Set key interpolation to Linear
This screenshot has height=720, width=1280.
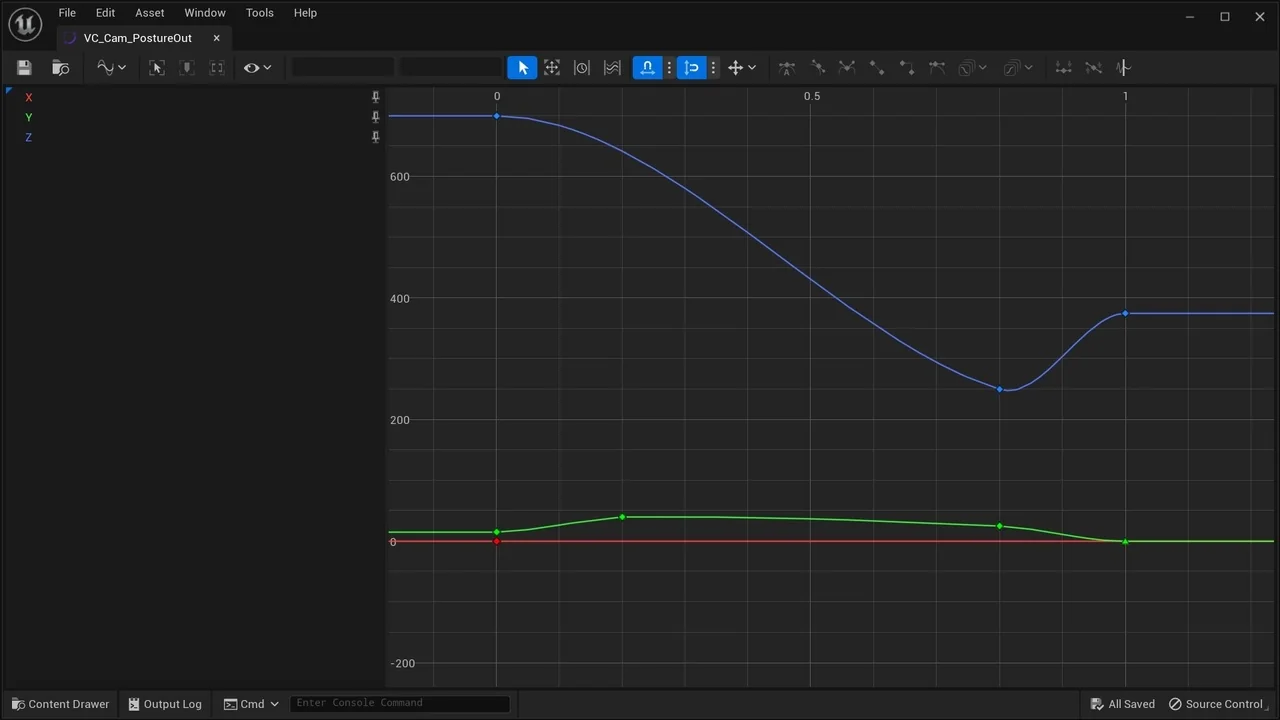coord(877,68)
